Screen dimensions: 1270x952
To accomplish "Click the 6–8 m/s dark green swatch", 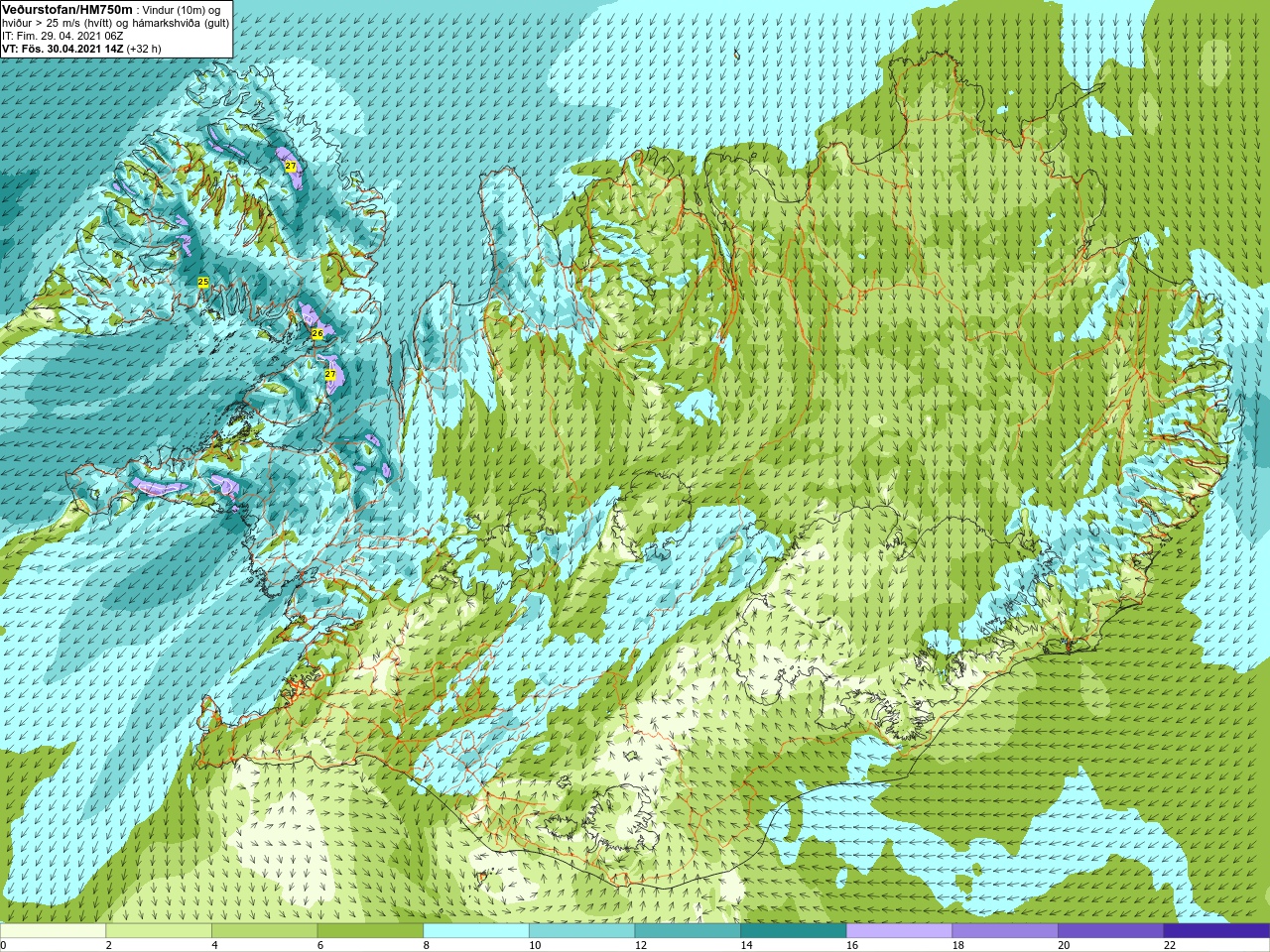I will (x=370, y=931).
